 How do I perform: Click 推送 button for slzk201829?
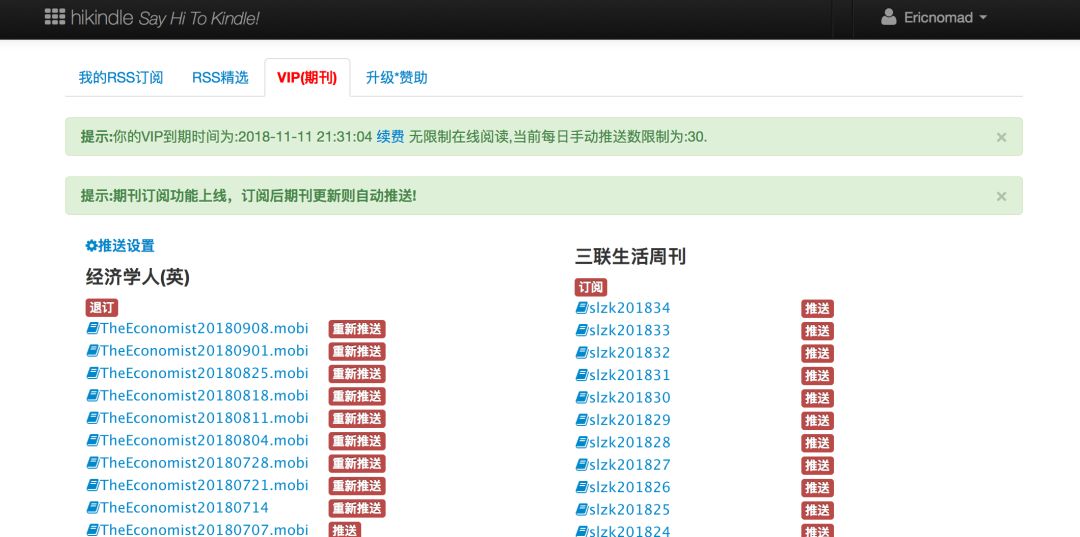817,421
